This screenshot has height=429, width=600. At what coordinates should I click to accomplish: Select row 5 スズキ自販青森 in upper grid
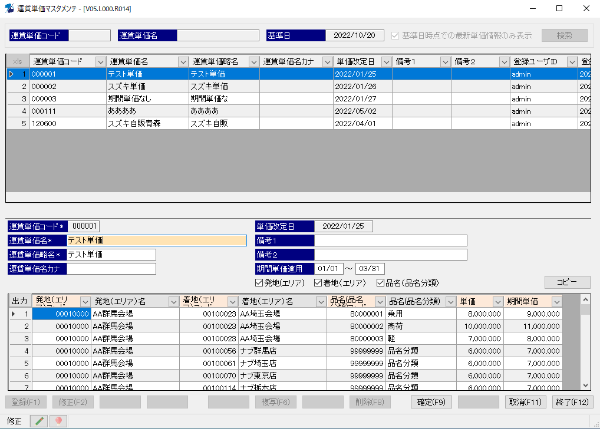click(x=298, y=123)
